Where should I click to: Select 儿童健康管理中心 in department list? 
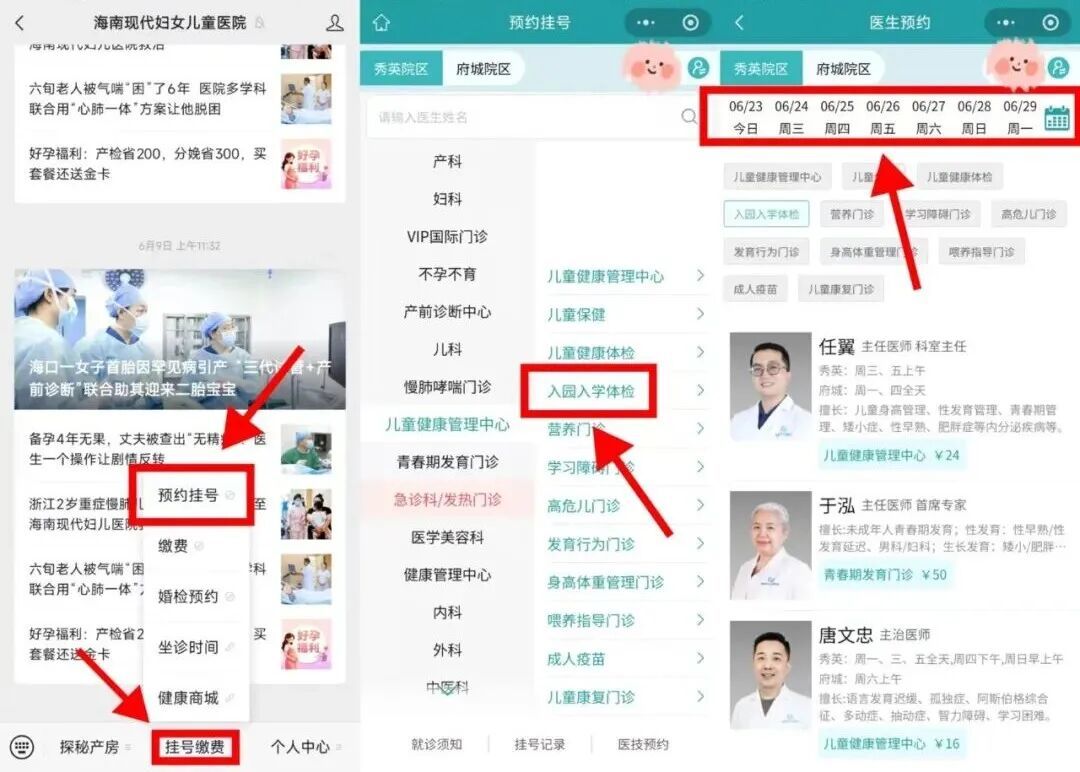click(447, 424)
